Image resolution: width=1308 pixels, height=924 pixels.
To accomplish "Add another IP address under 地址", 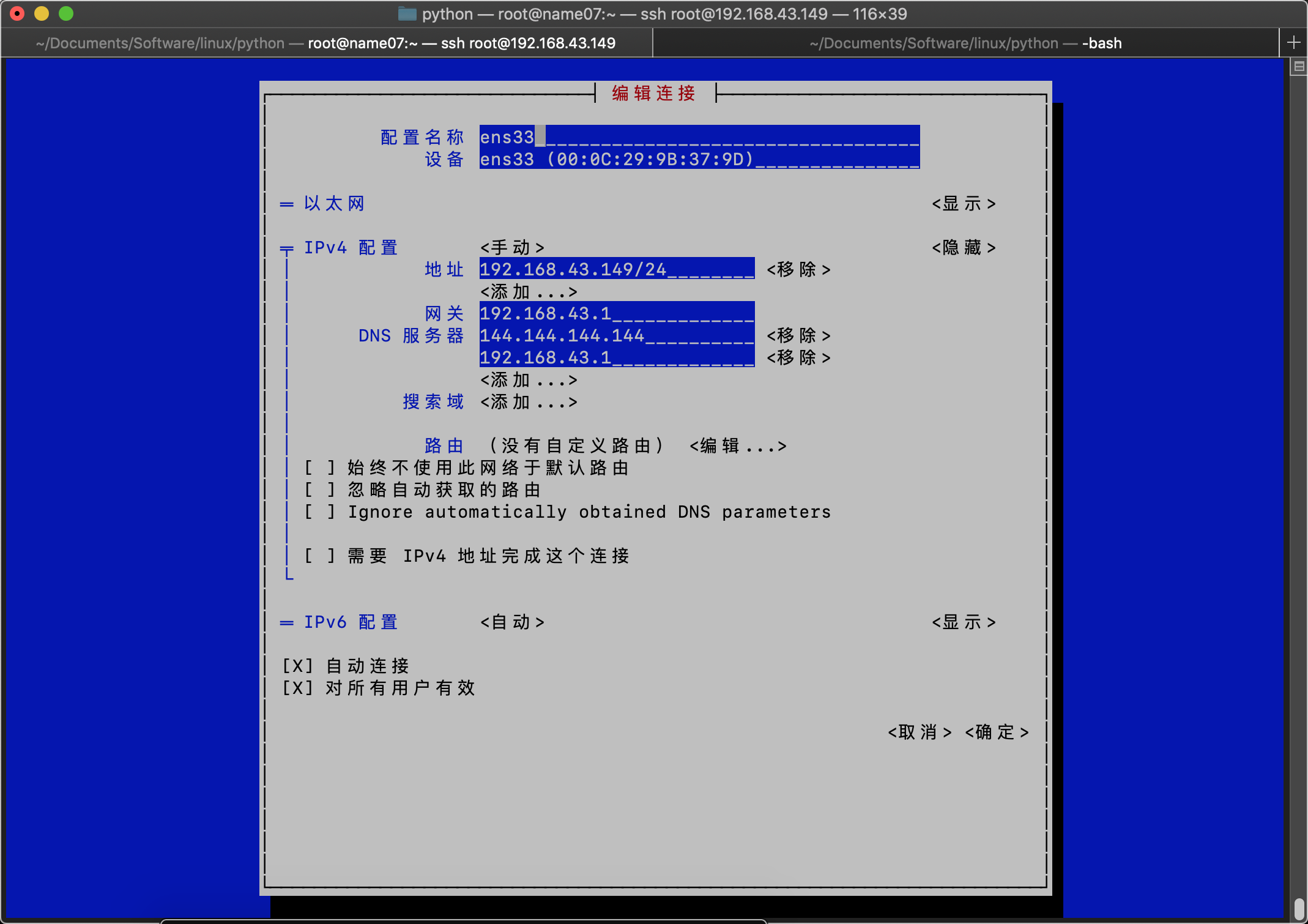I will [x=529, y=291].
